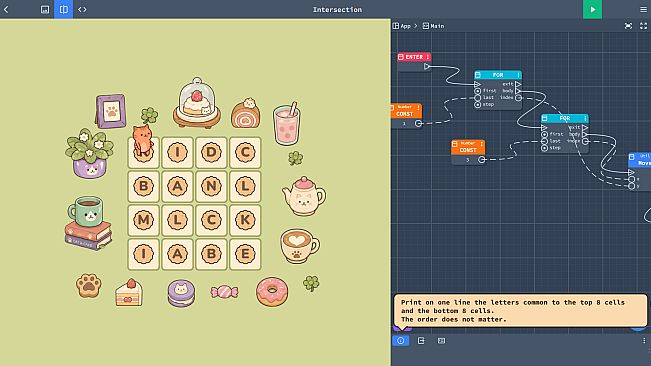The image size is (651, 366).
Task: Switch to the game-only view layout
Action: click(x=45, y=9)
